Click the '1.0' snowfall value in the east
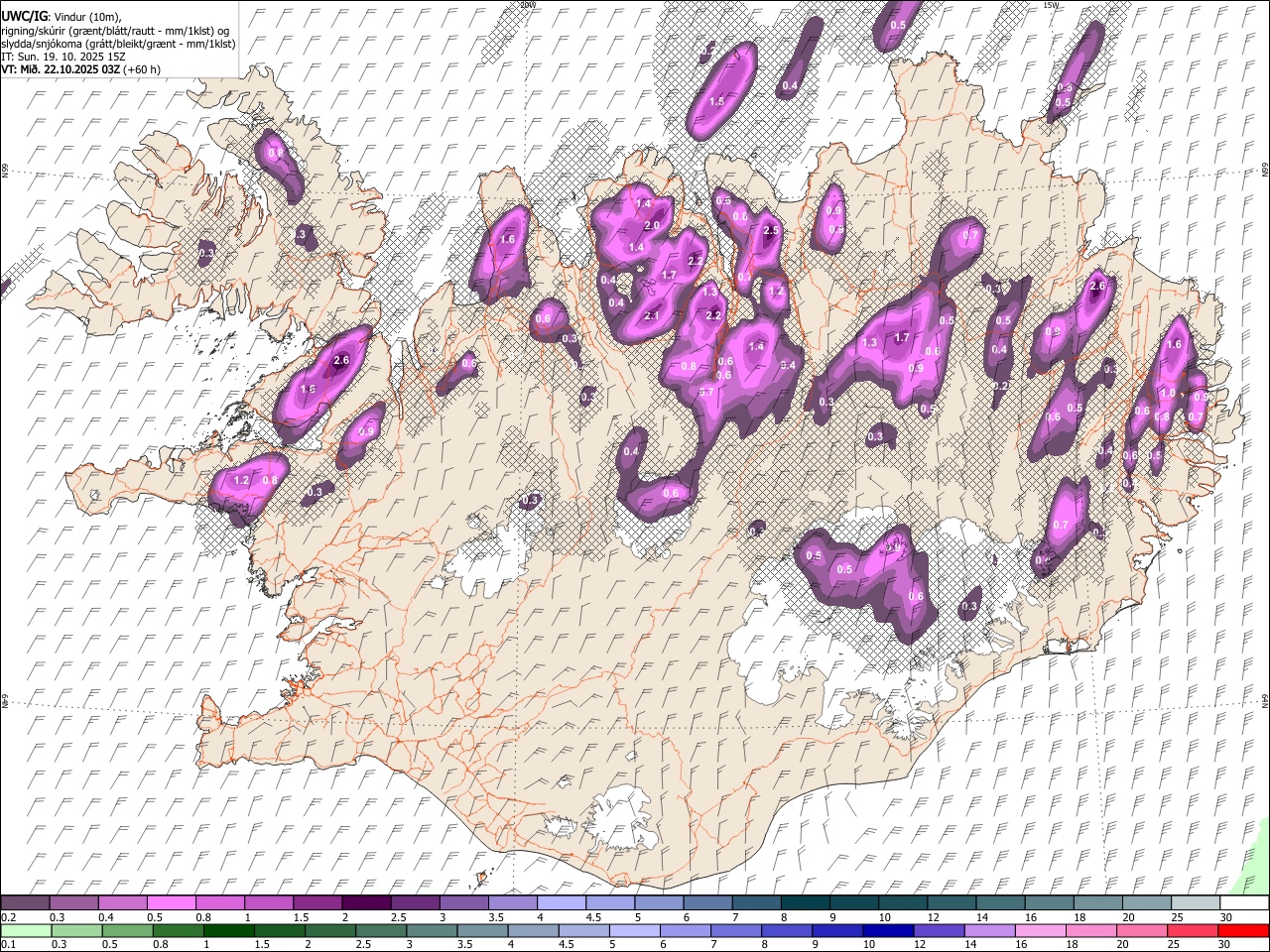 1168,393
